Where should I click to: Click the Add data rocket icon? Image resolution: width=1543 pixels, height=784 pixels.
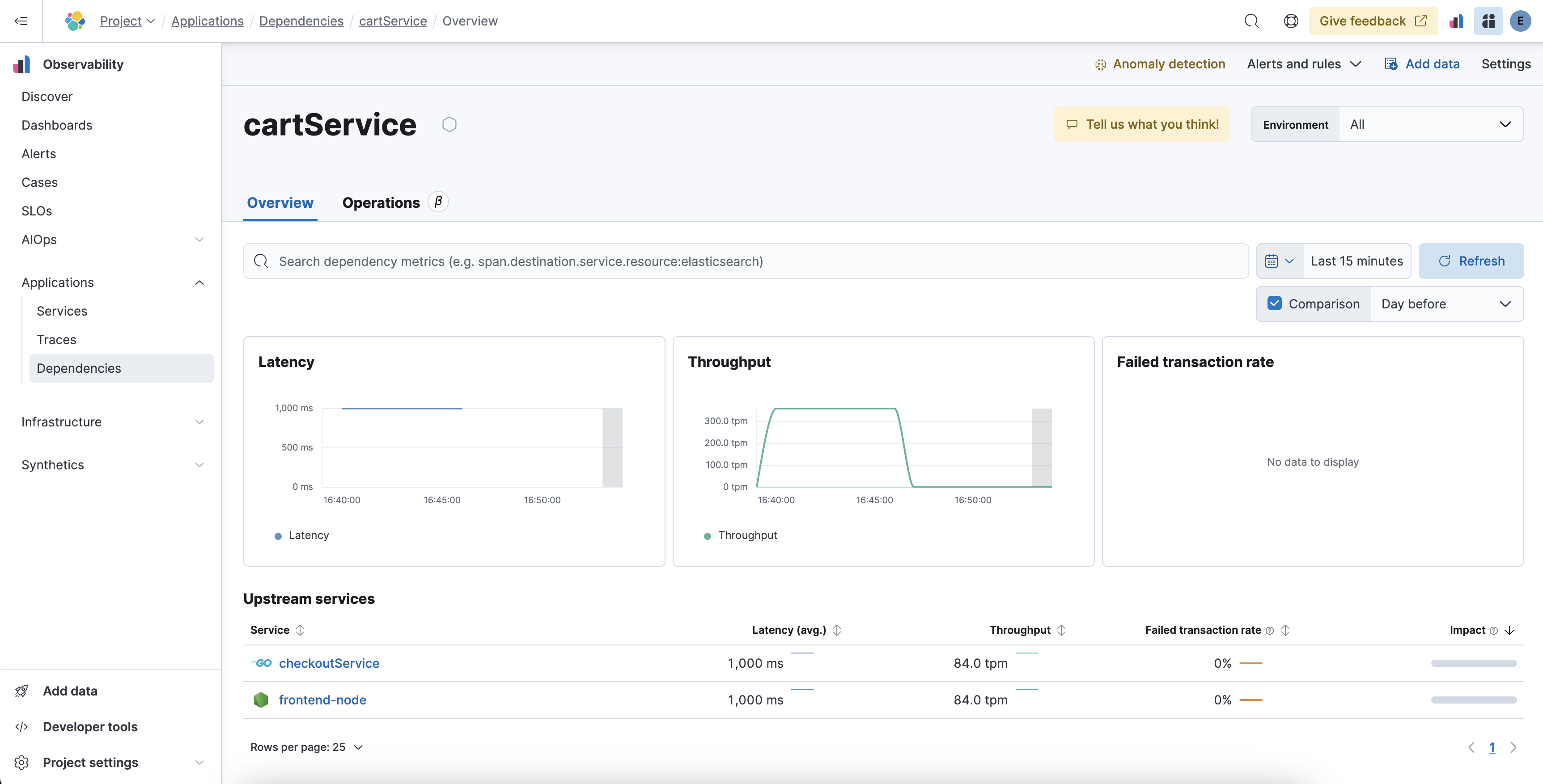click(21, 691)
